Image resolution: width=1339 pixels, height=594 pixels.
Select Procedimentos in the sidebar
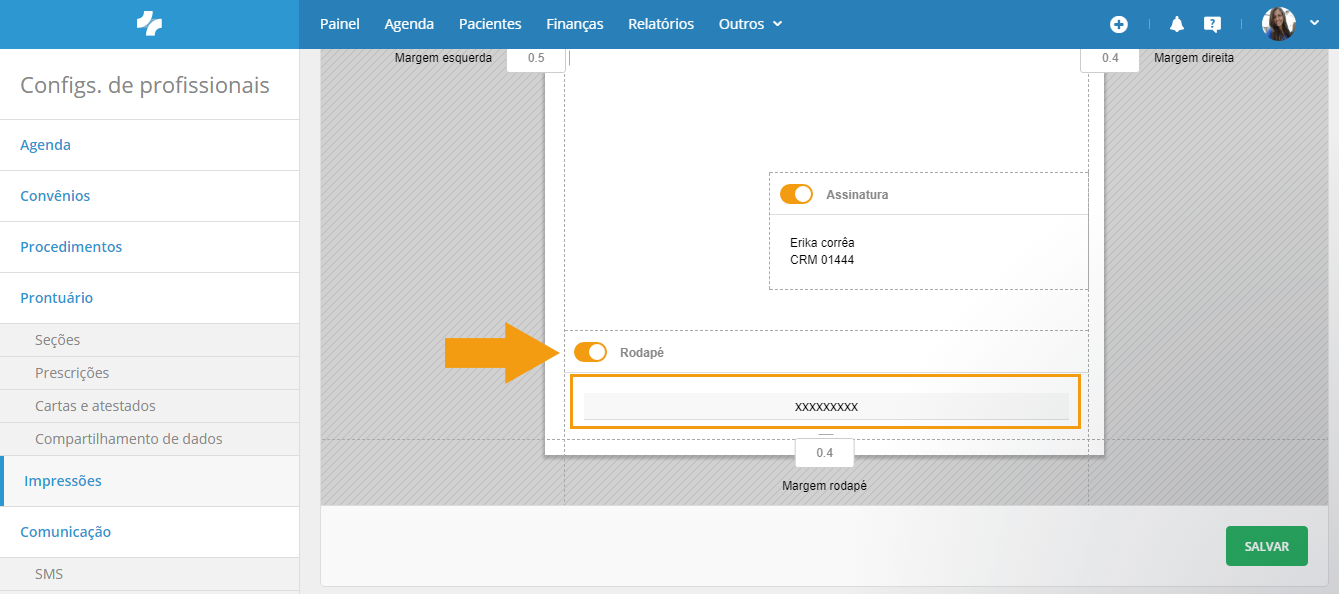[149, 247]
